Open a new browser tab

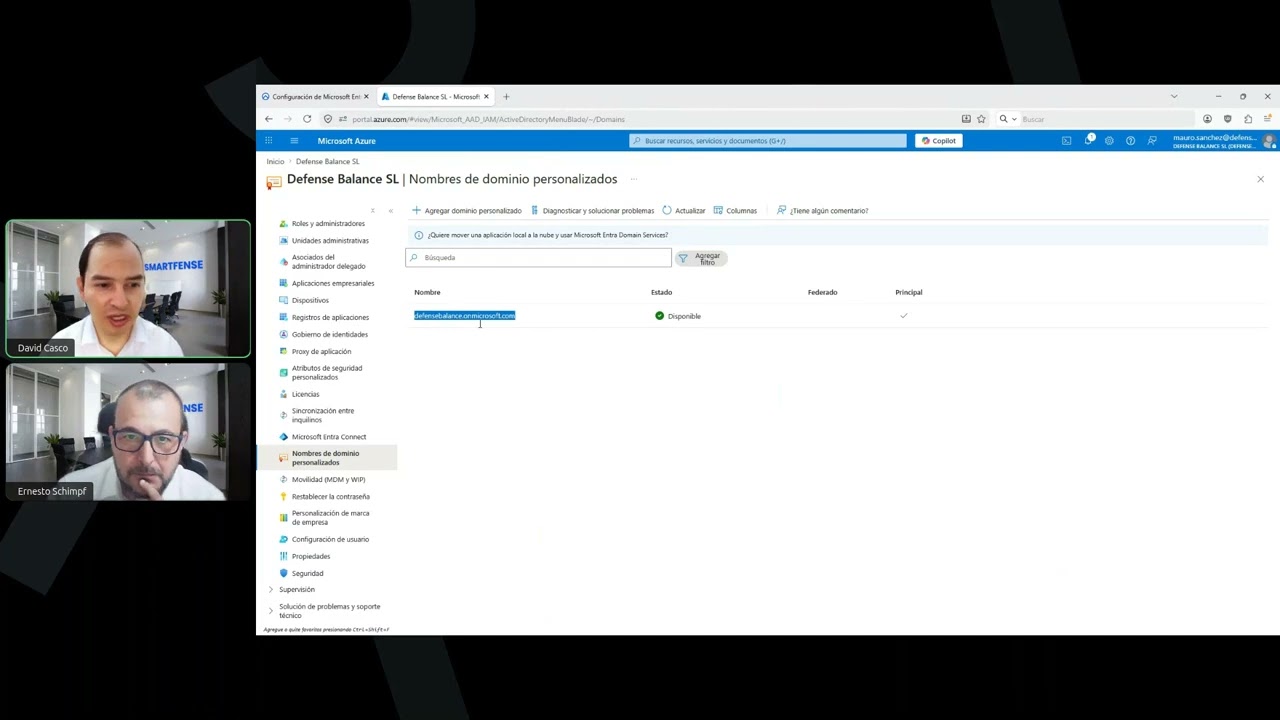click(506, 97)
